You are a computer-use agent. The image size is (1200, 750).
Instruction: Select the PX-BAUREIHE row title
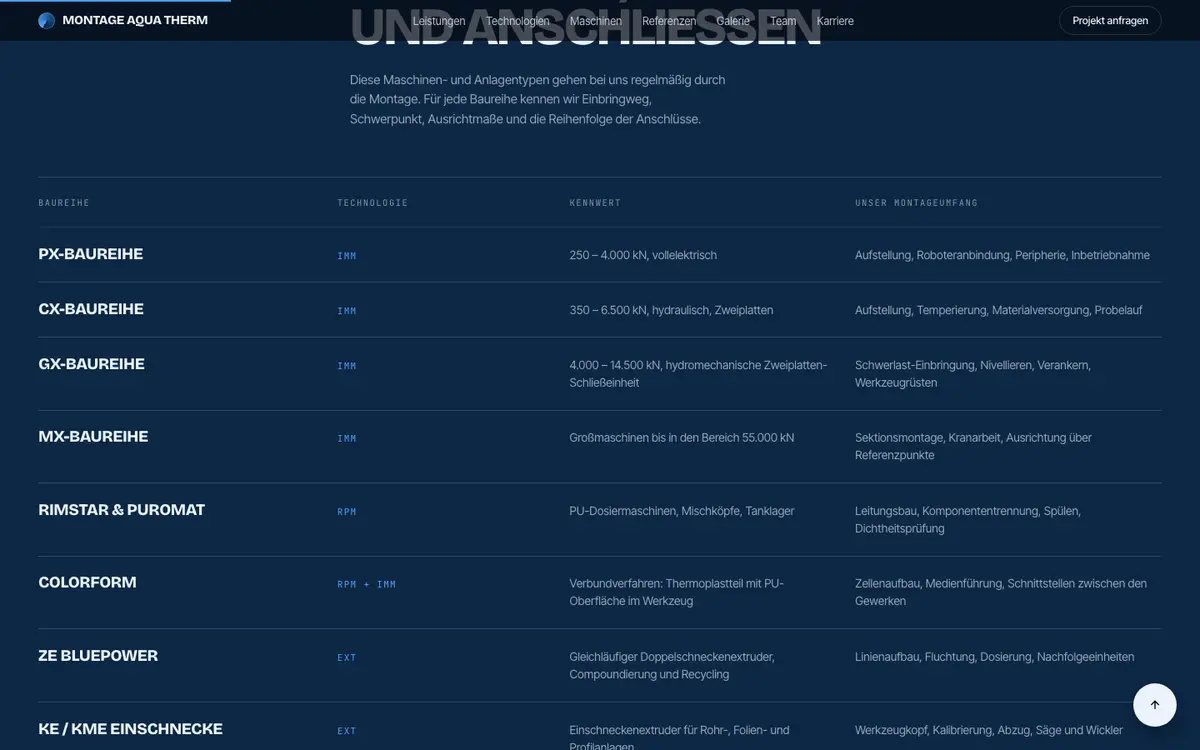[91, 254]
